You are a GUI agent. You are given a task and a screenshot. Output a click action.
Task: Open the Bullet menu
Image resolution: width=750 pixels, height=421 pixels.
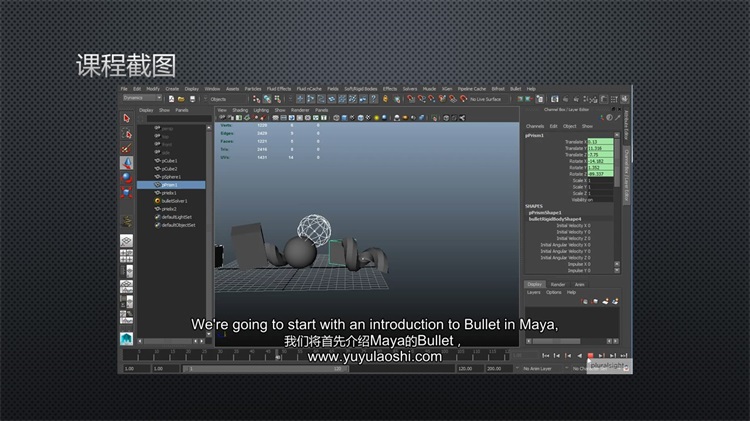click(x=516, y=89)
